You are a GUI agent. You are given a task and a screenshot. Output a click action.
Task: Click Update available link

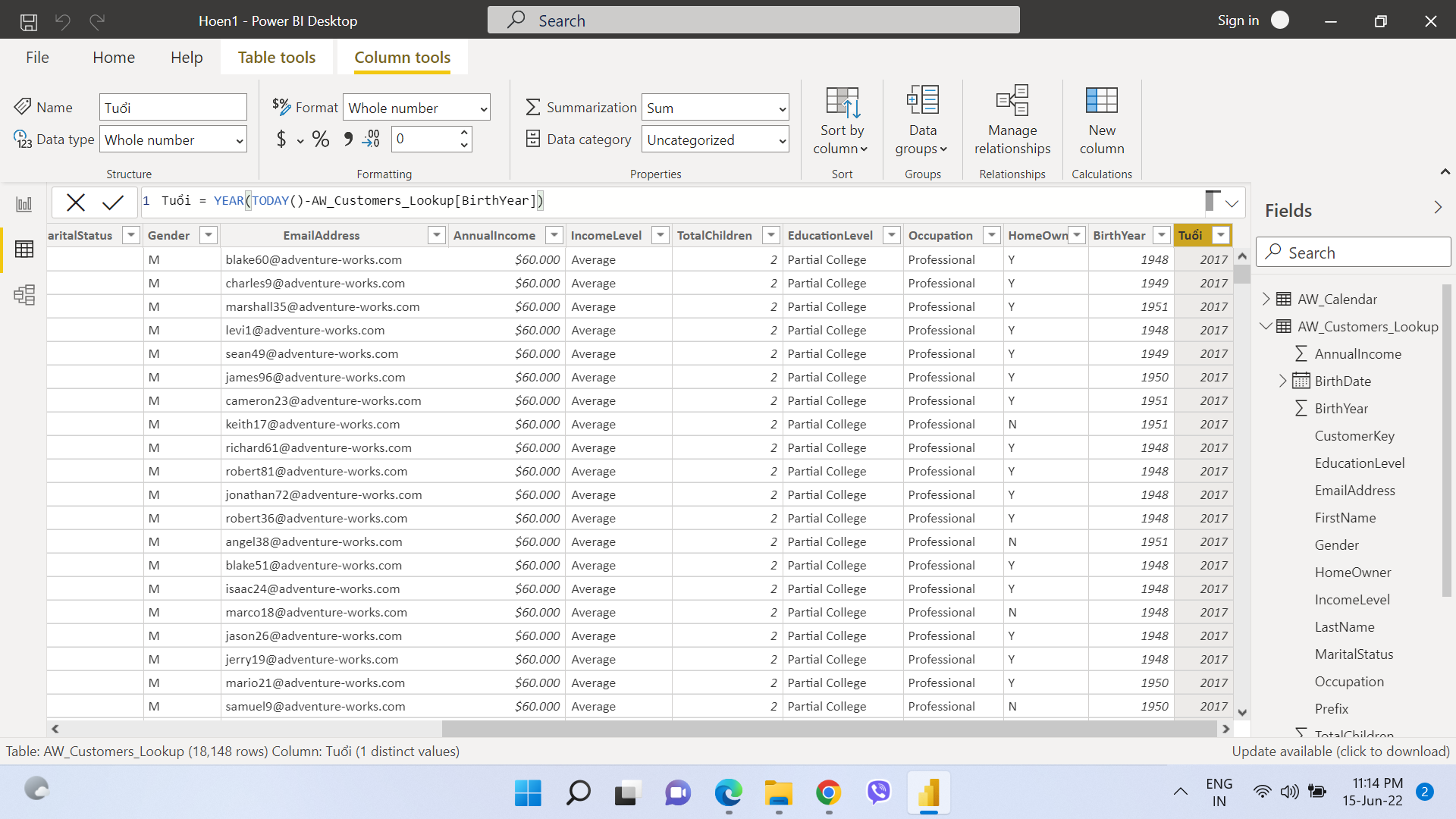(1341, 752)
